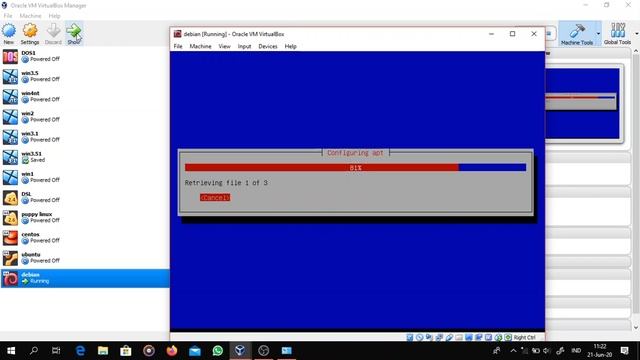Screen dimensions: 640x360
Task: Open Machine menu in debian VM window
Action: (x=200, y=47)
